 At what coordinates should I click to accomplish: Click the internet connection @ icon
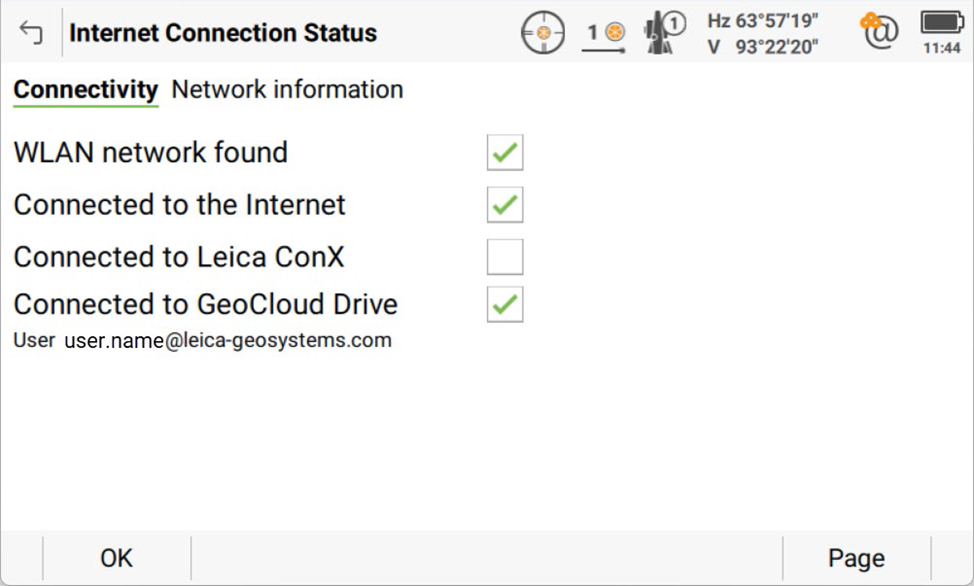(x=880, y=32)
